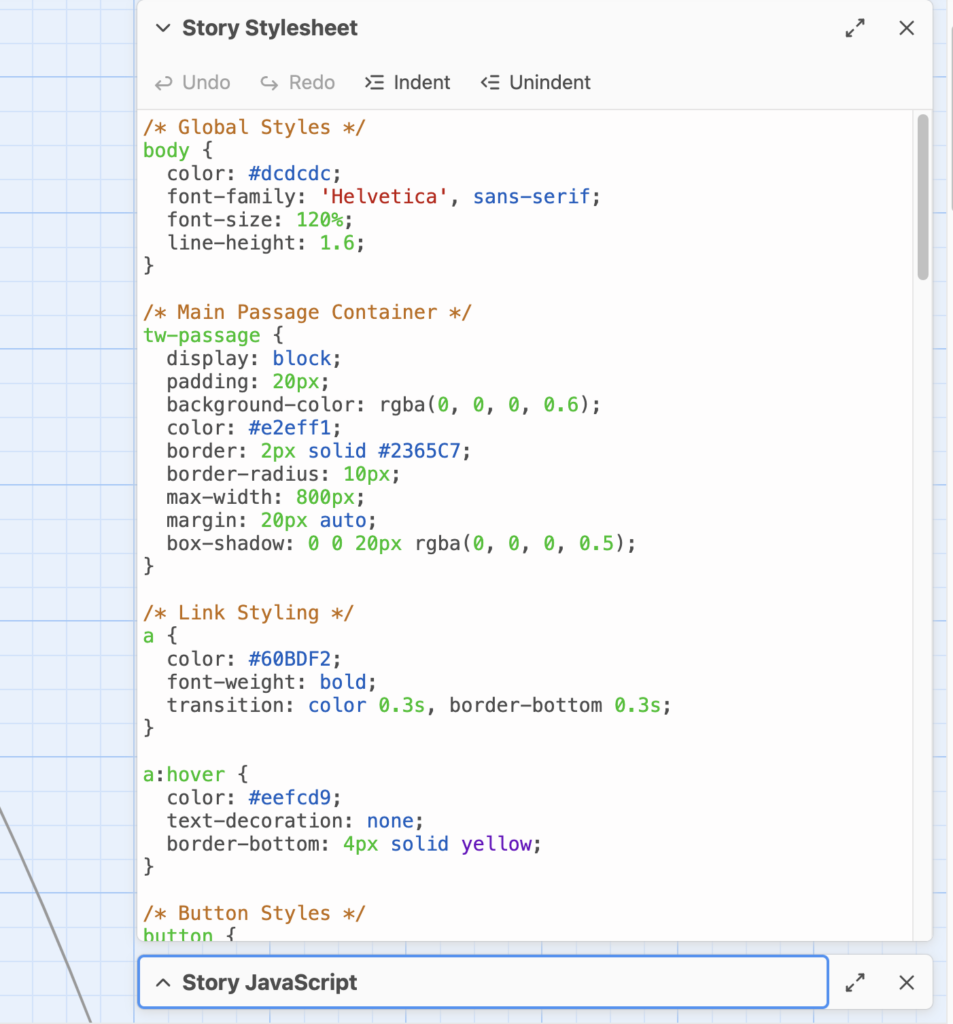This screenshot has width=953, height=1024.
Task: Click the '/* Button Styles */' comment
Action: click(x=254, y=913)
